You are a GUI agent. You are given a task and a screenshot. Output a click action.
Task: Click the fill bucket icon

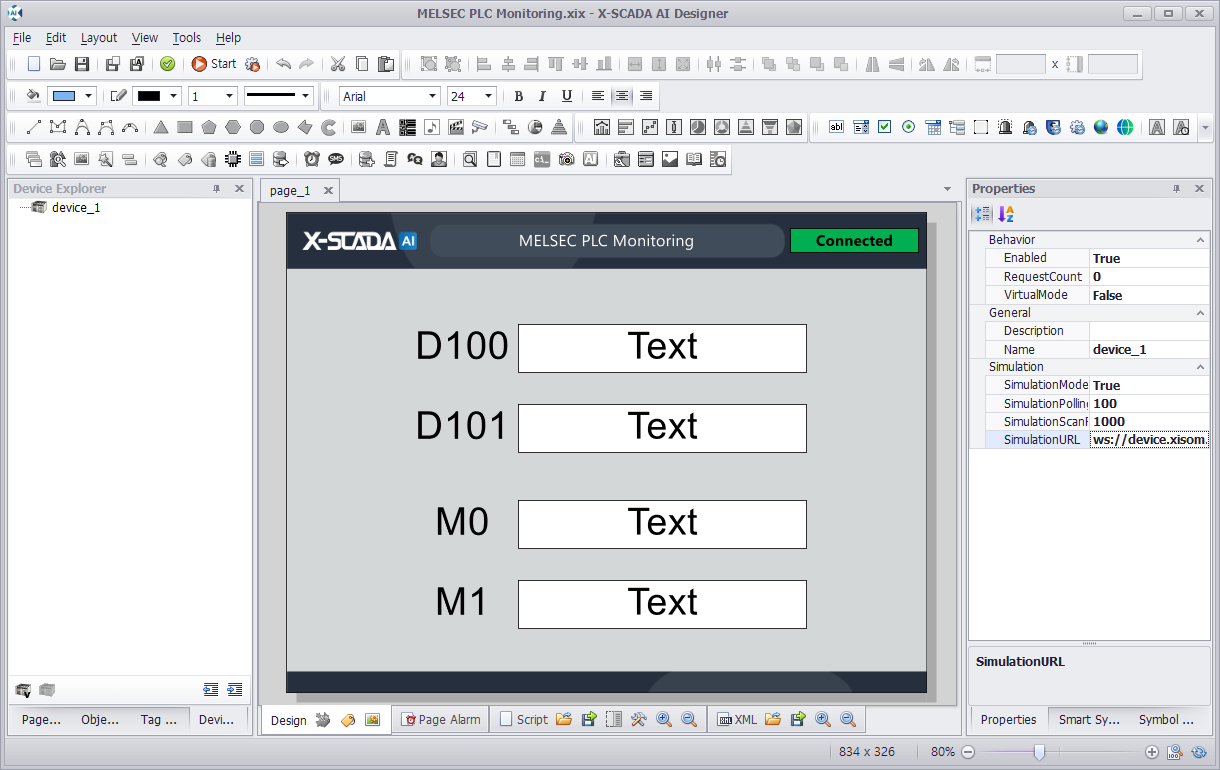point(33,96)
